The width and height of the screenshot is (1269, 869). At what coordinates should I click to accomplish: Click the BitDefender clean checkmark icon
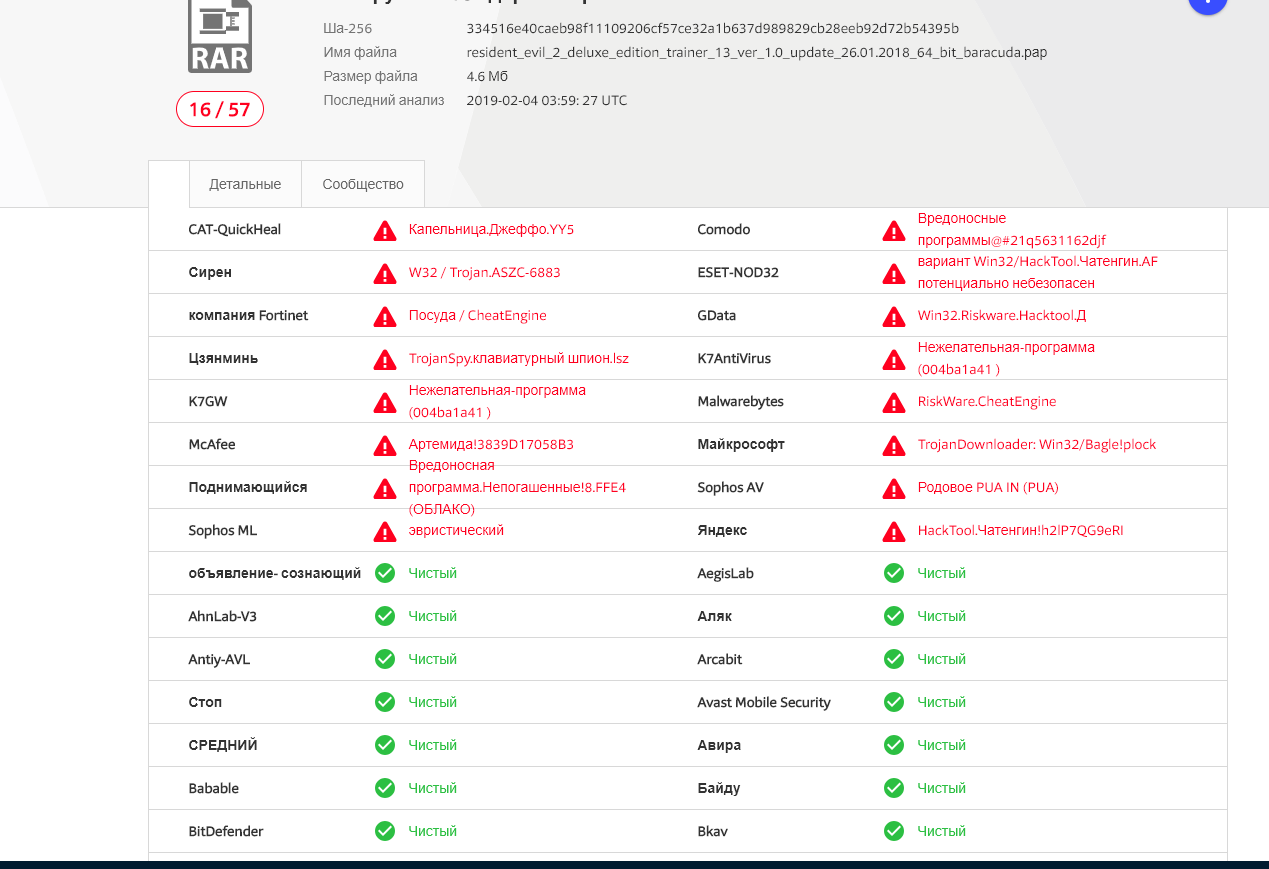coord(384,832)
